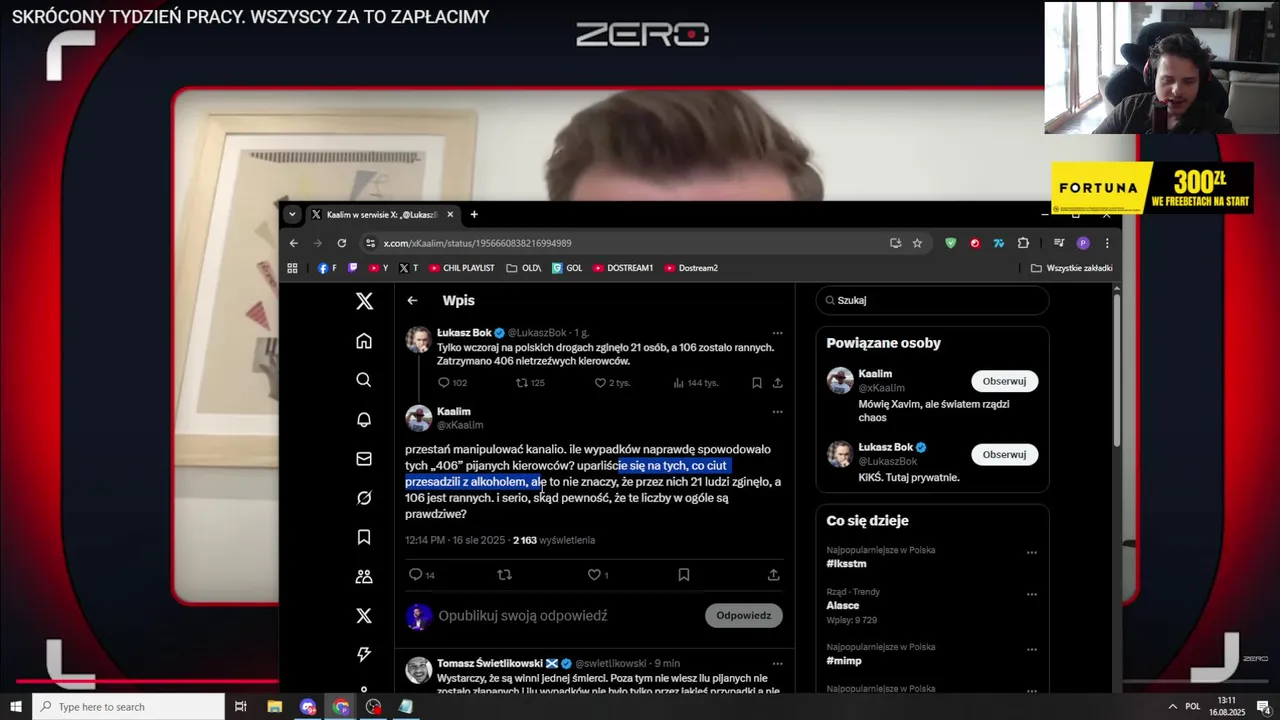Image resolution: width=1280 pixels, height=720 pixels.
Task: Open Dostream2 bookmark
Action: 690,268
